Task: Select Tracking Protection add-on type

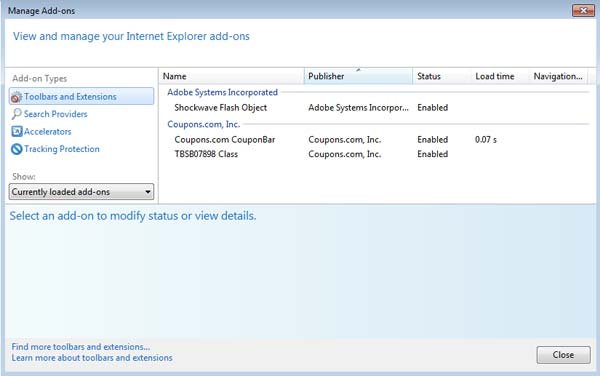Action: (x=62, y=149)
